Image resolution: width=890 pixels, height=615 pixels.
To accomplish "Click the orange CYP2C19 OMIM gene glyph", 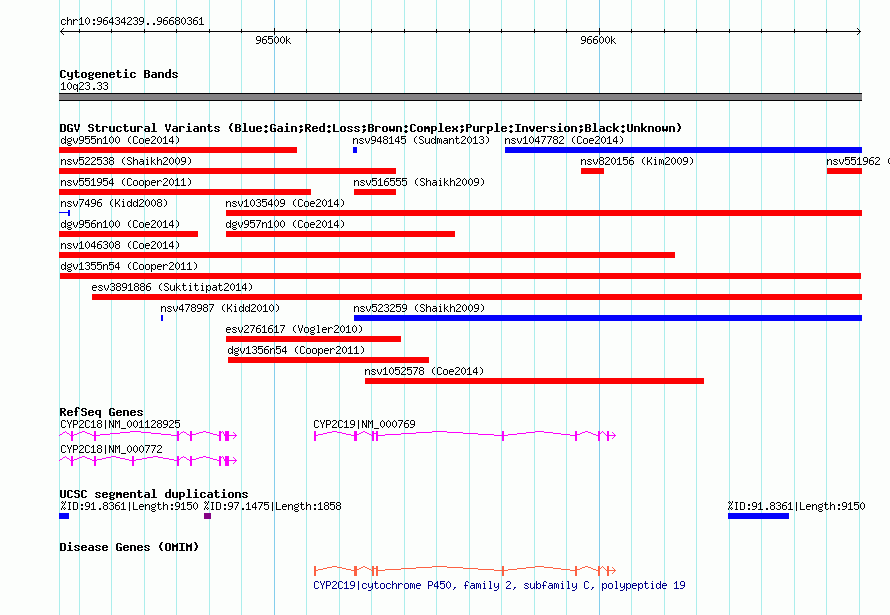I will coord(465,570).
